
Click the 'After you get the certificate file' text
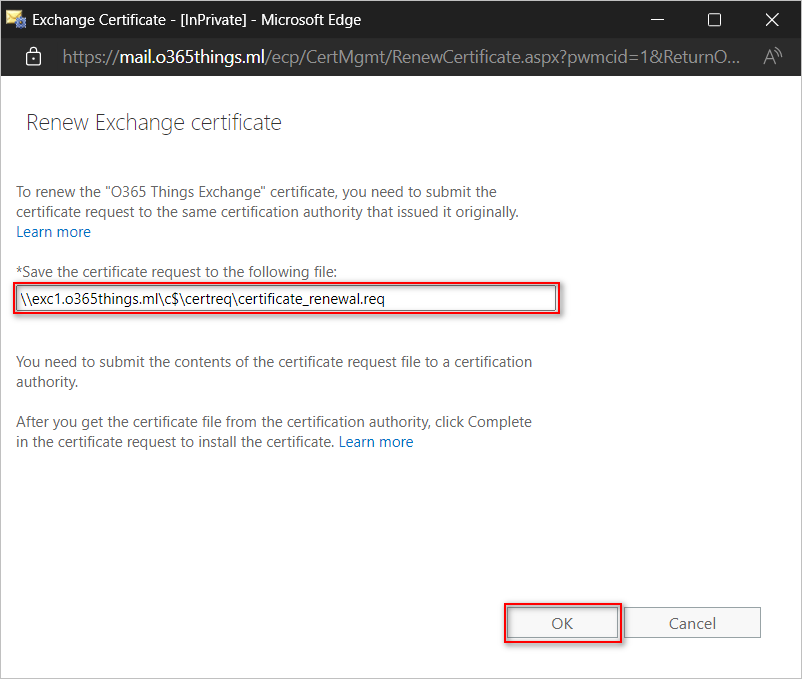click(x=274, y=432)
